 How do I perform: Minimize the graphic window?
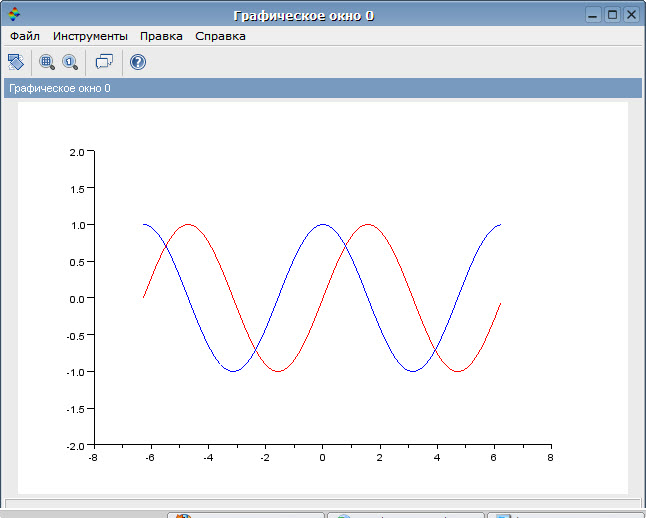[x=593, y=15]
